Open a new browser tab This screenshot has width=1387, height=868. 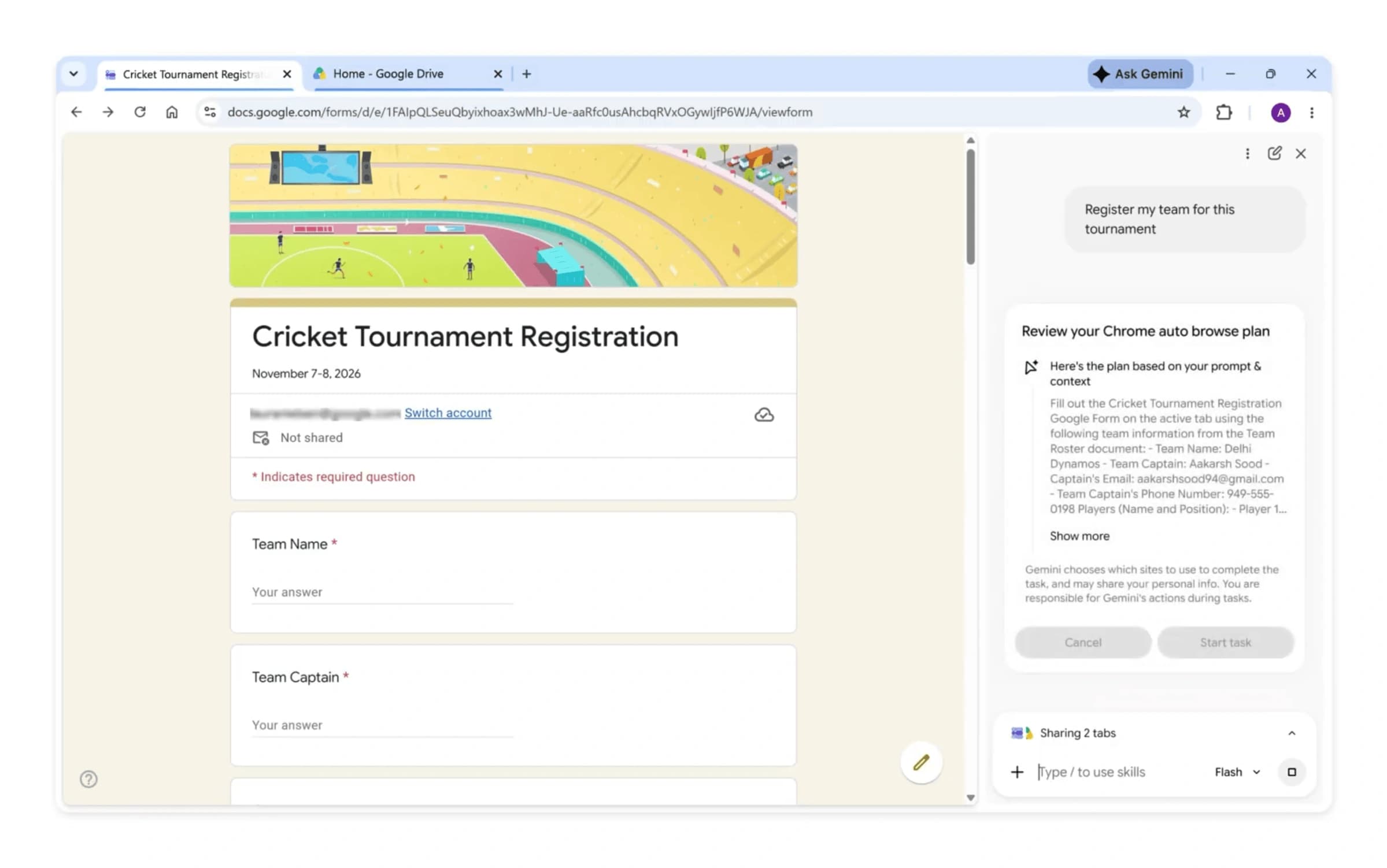click(526, 74)
